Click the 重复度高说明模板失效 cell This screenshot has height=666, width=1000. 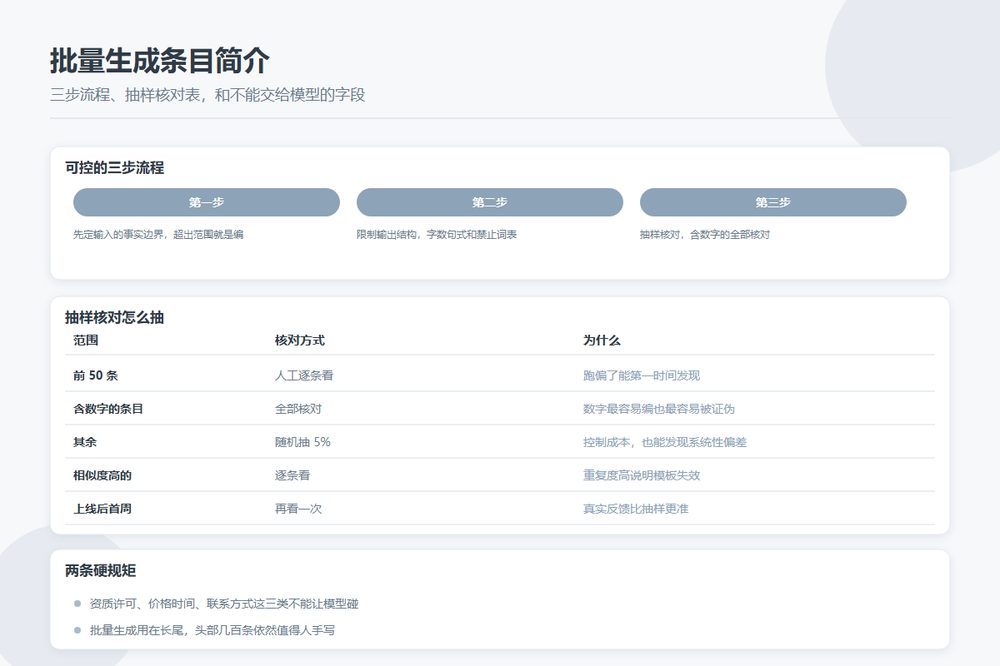point(641,475)
